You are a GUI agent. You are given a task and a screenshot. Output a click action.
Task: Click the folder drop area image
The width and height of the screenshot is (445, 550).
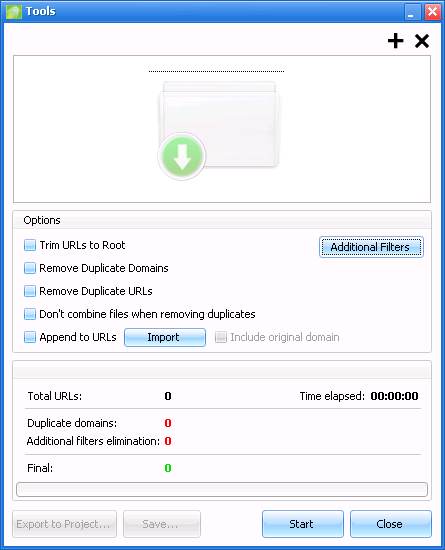pyautogui.click(x=219, y=130)
